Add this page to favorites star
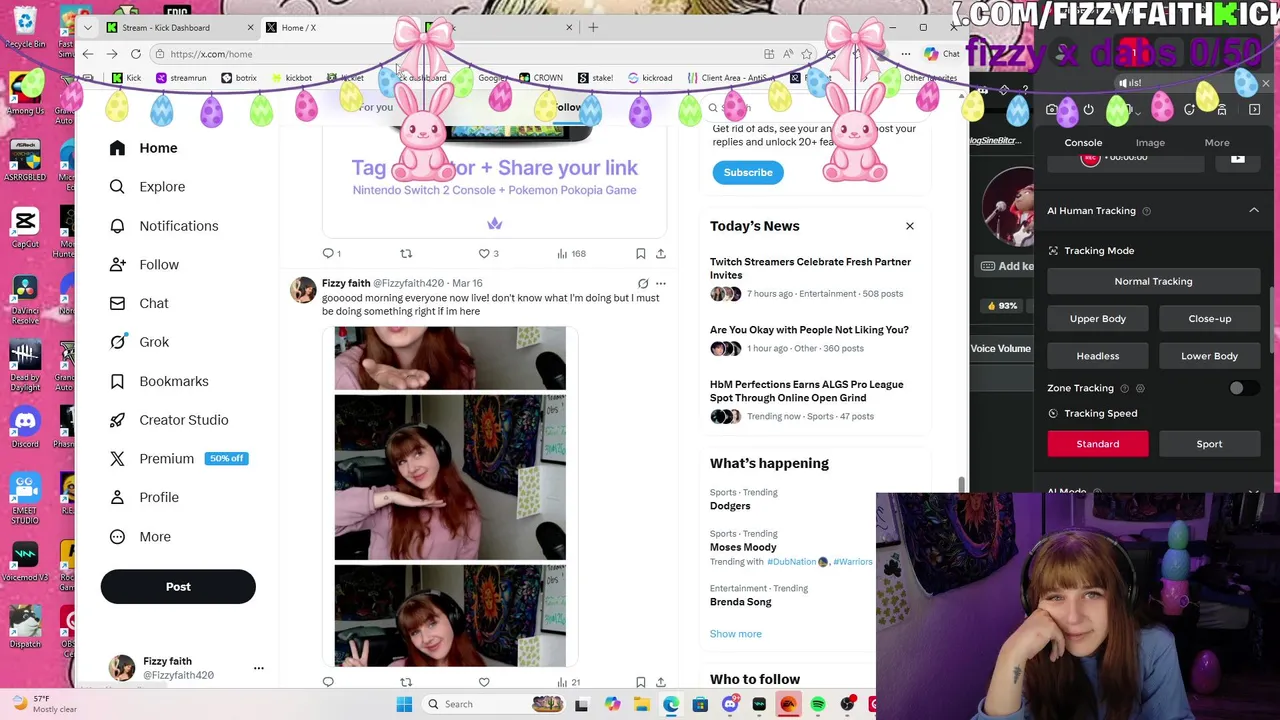Image resolution: width=1280 pixels, height=720 pixels. click(806, 54)
